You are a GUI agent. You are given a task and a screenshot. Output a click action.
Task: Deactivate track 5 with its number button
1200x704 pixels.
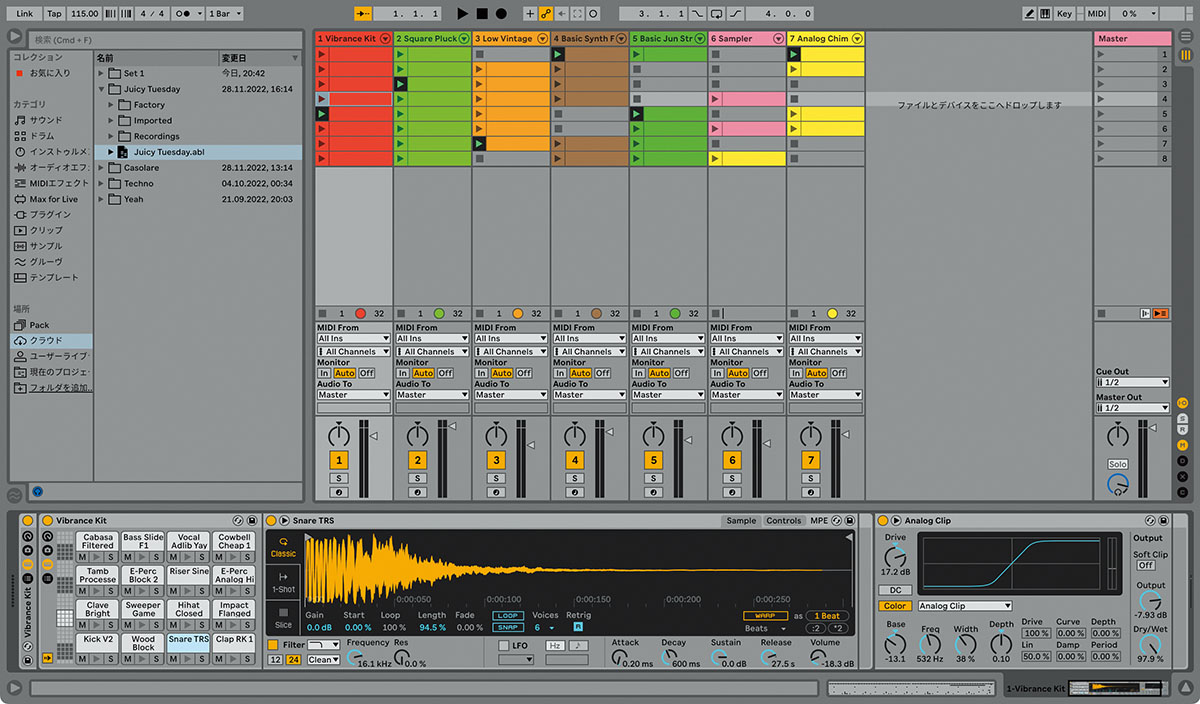653,460
